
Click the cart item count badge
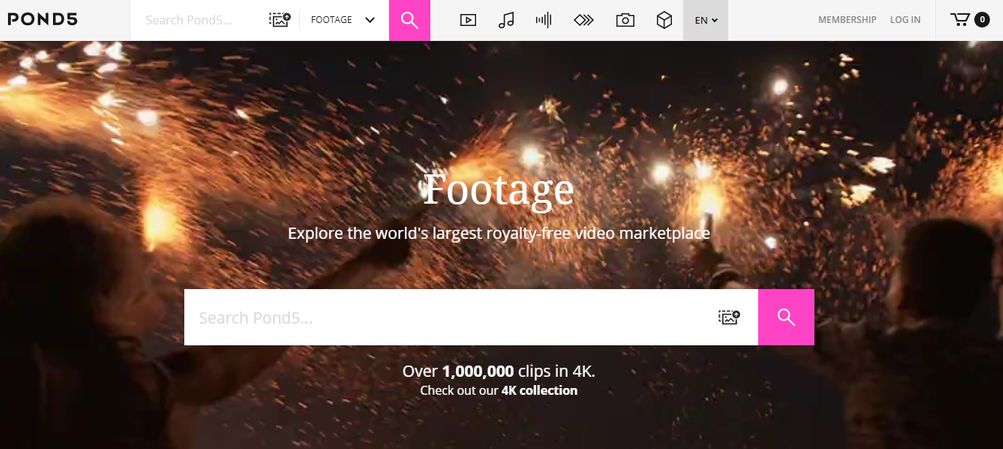tap(982, 20)
